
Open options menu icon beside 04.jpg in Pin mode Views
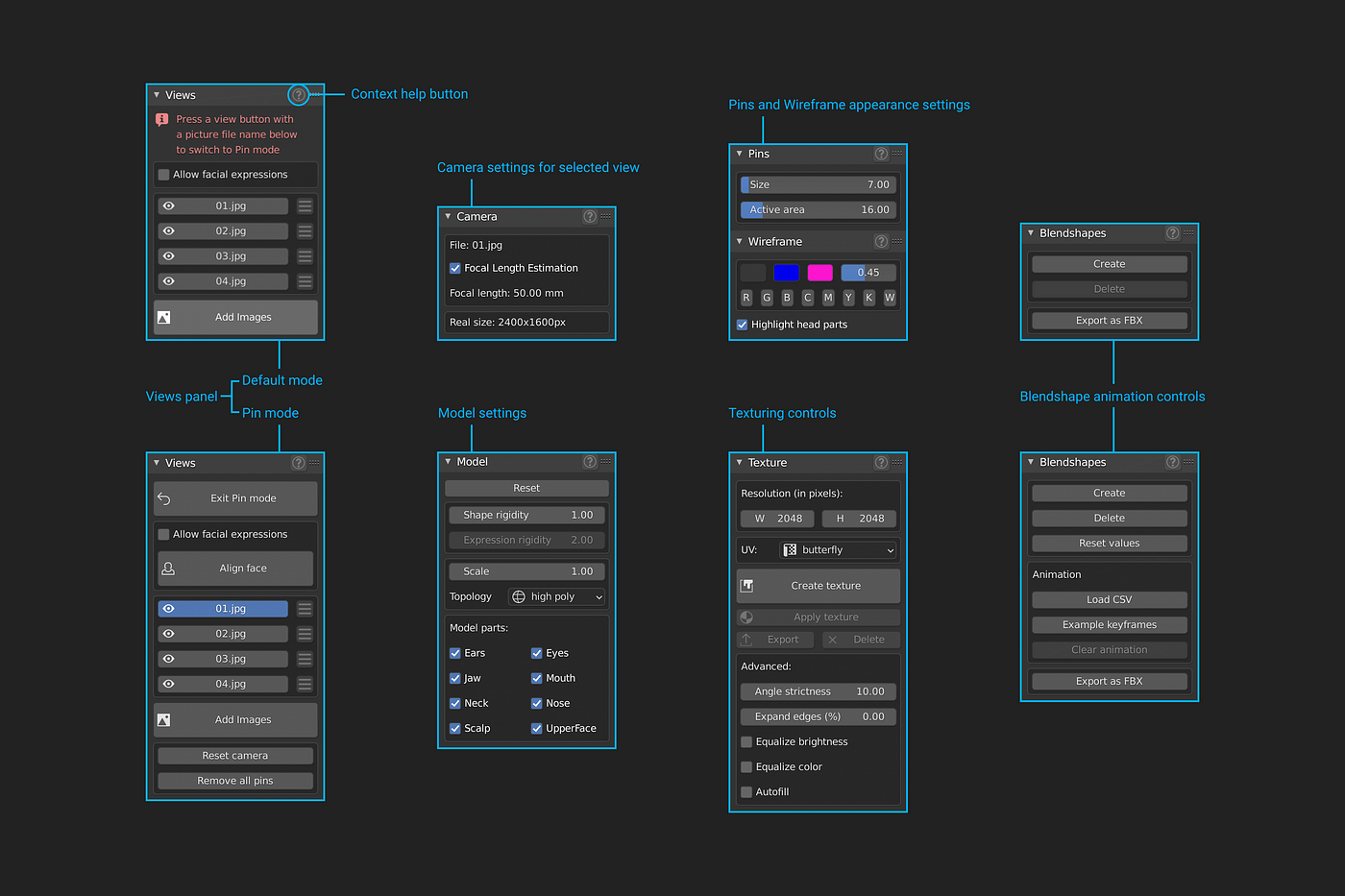coord(305,684)
